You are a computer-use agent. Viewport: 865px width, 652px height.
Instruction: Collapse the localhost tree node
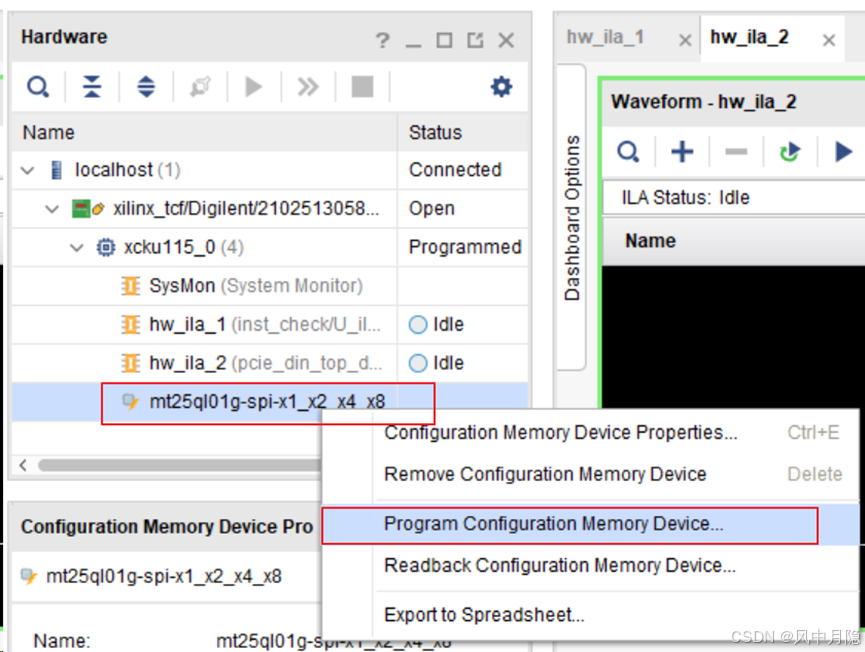pos(27,170)
